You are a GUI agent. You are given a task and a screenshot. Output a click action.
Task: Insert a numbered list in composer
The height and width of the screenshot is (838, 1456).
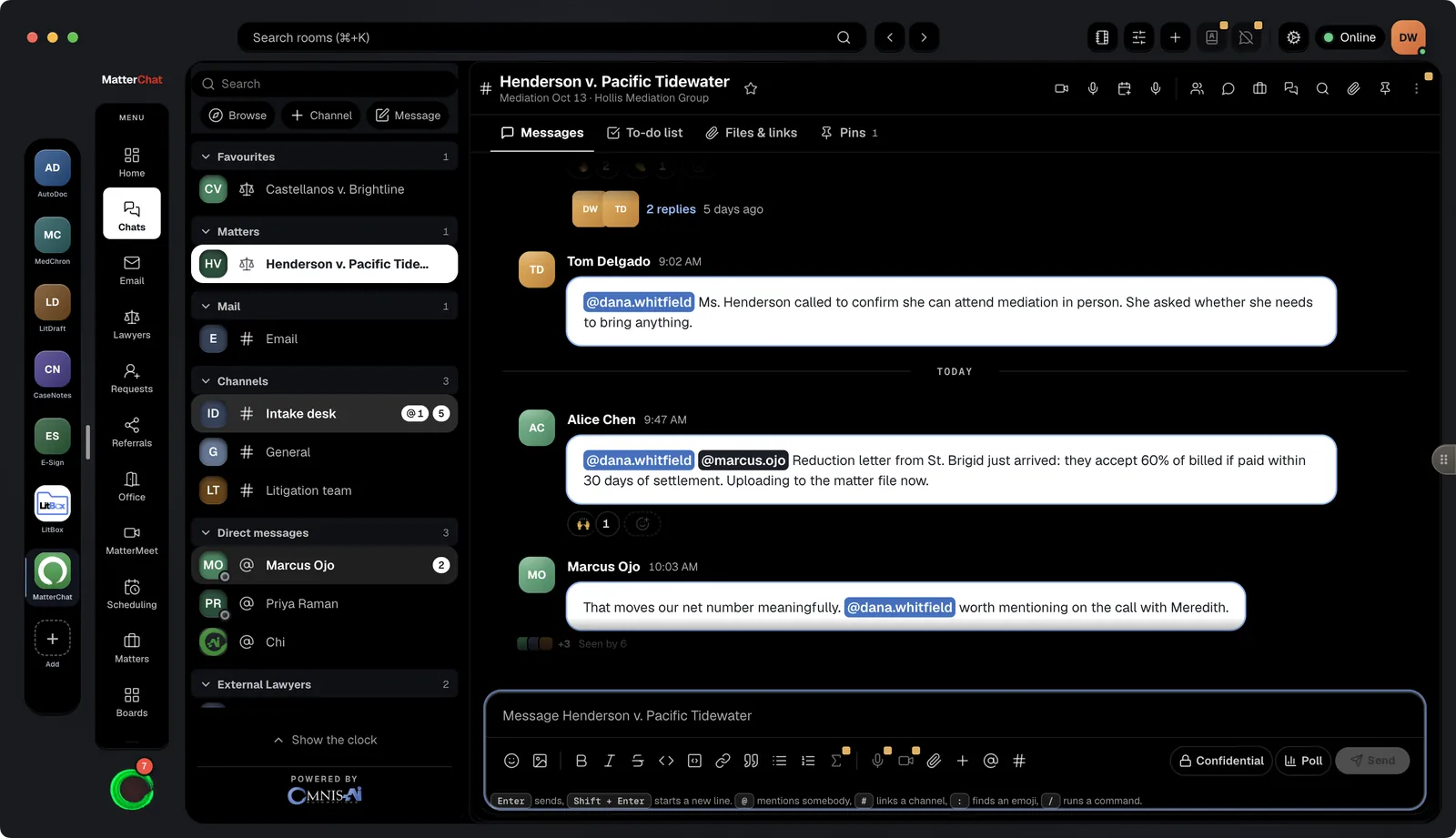click(808, 761)
